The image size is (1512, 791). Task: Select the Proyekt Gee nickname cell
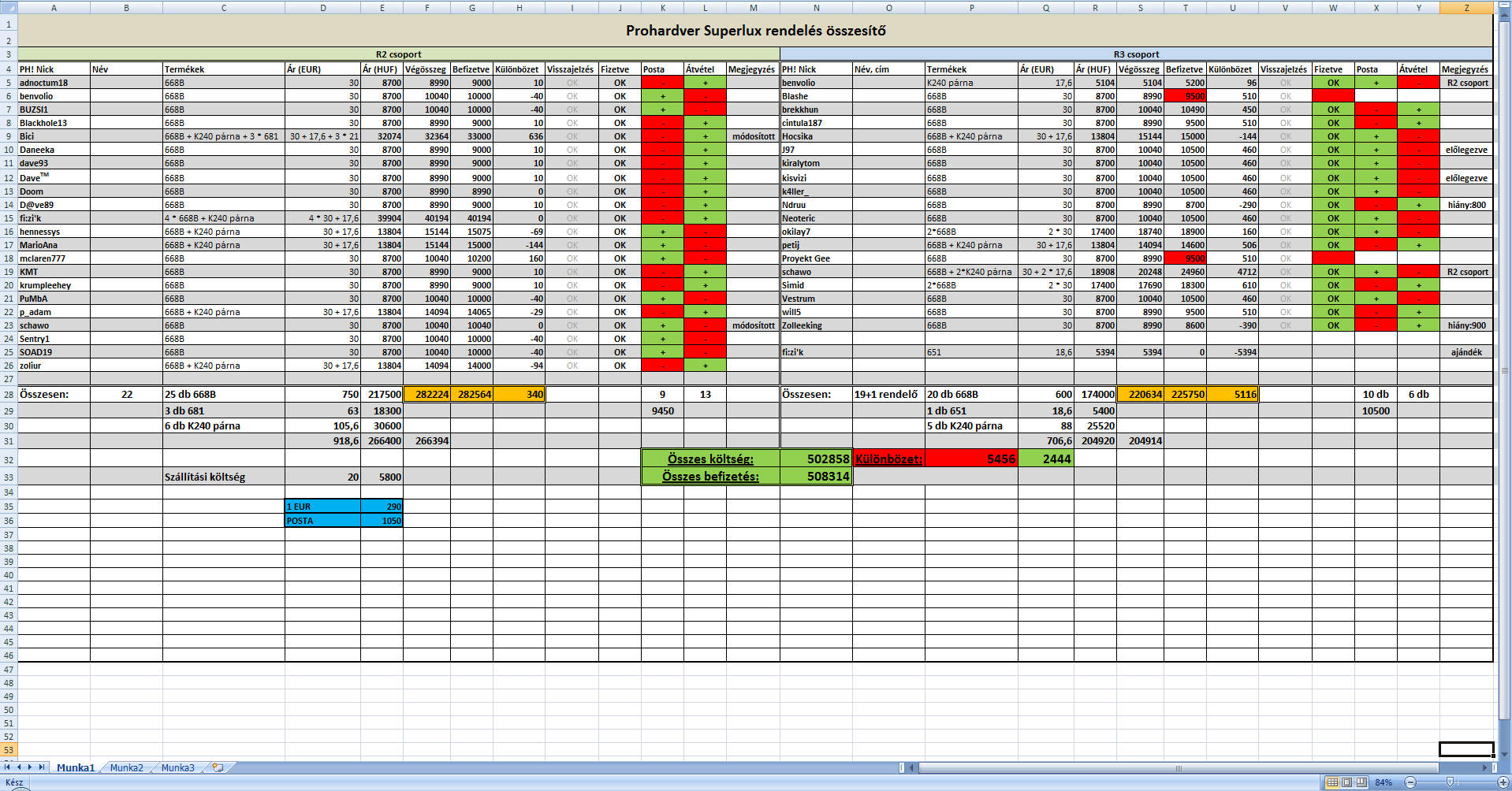[x=816, y=258]
